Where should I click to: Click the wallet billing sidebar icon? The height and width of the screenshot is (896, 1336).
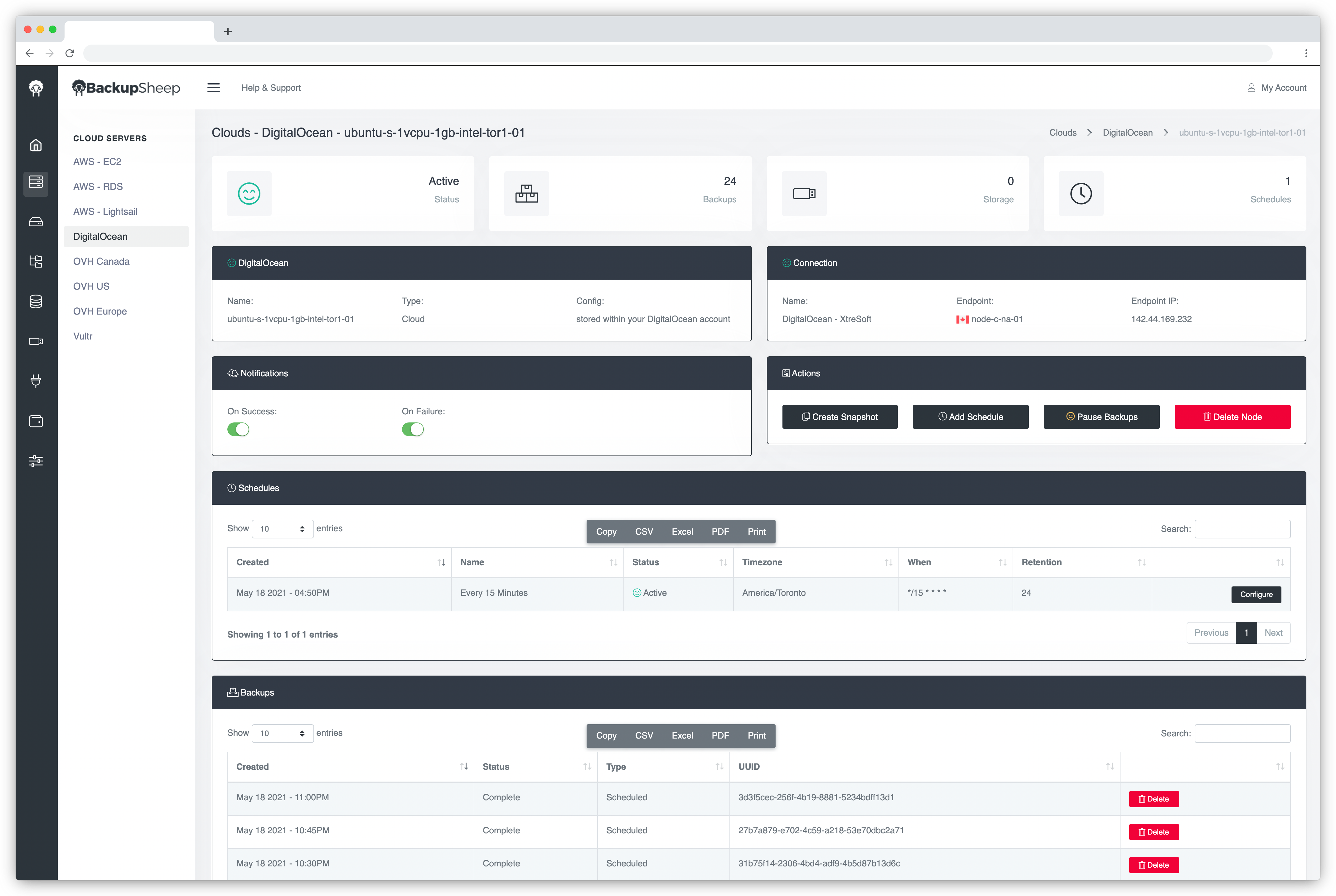click(36, 421)
